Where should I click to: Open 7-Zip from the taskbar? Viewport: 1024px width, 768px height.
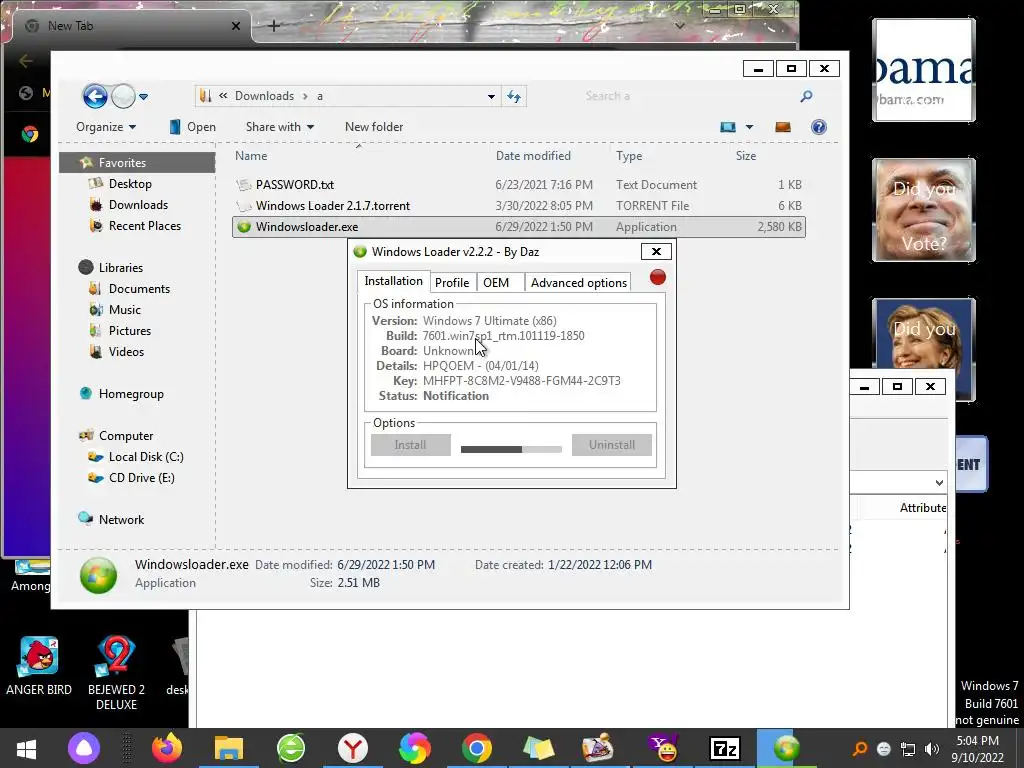tap(724, 748)
